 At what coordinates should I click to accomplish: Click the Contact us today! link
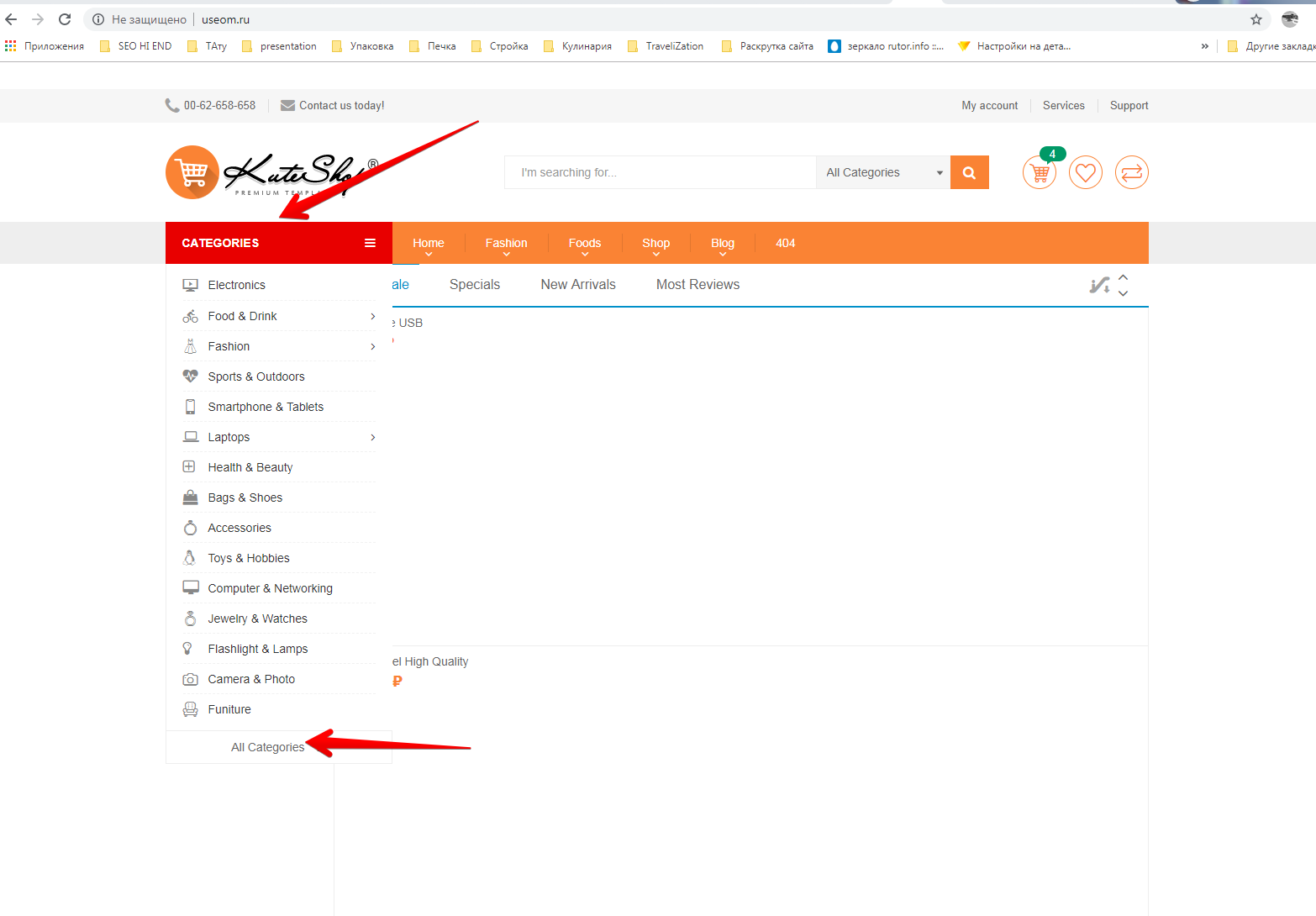tap(342, 105)
